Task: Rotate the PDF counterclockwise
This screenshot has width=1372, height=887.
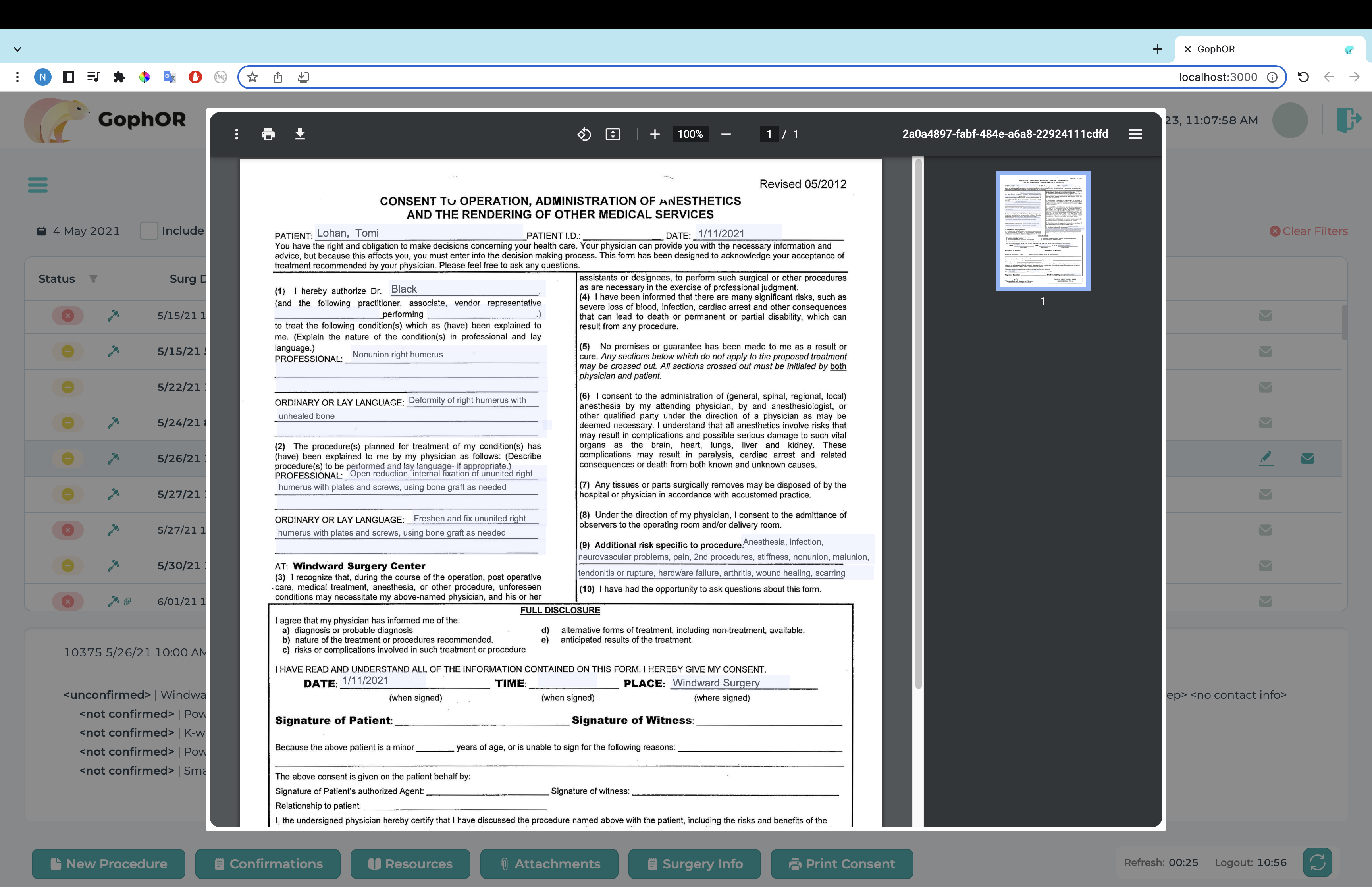Action: click(x=584, y=134)
